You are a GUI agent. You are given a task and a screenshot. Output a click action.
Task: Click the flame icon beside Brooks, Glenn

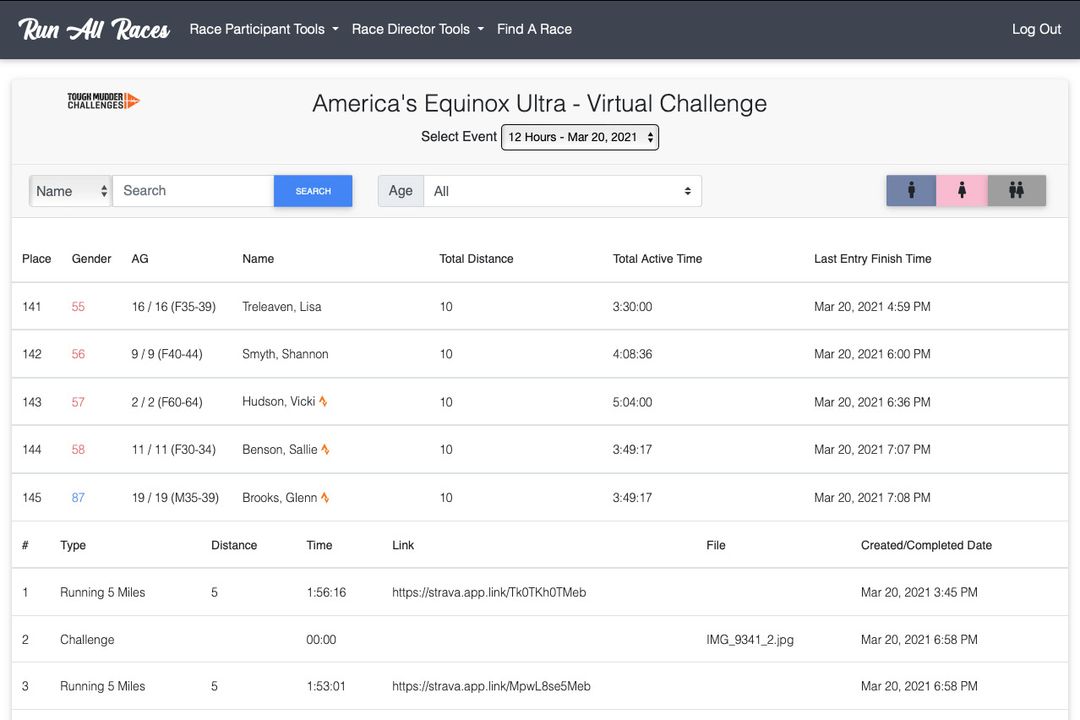[x=326, y=497]
